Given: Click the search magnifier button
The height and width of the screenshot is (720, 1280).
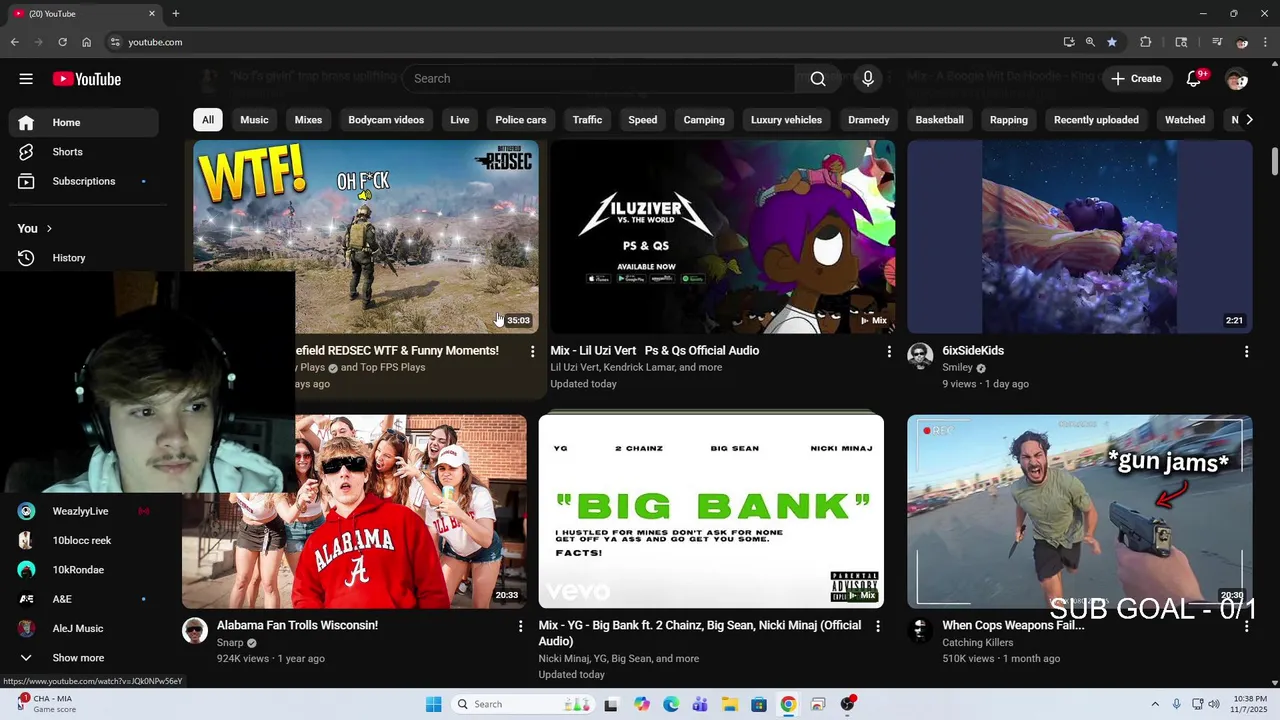Looking at the screenshot, I should (818, 79).
